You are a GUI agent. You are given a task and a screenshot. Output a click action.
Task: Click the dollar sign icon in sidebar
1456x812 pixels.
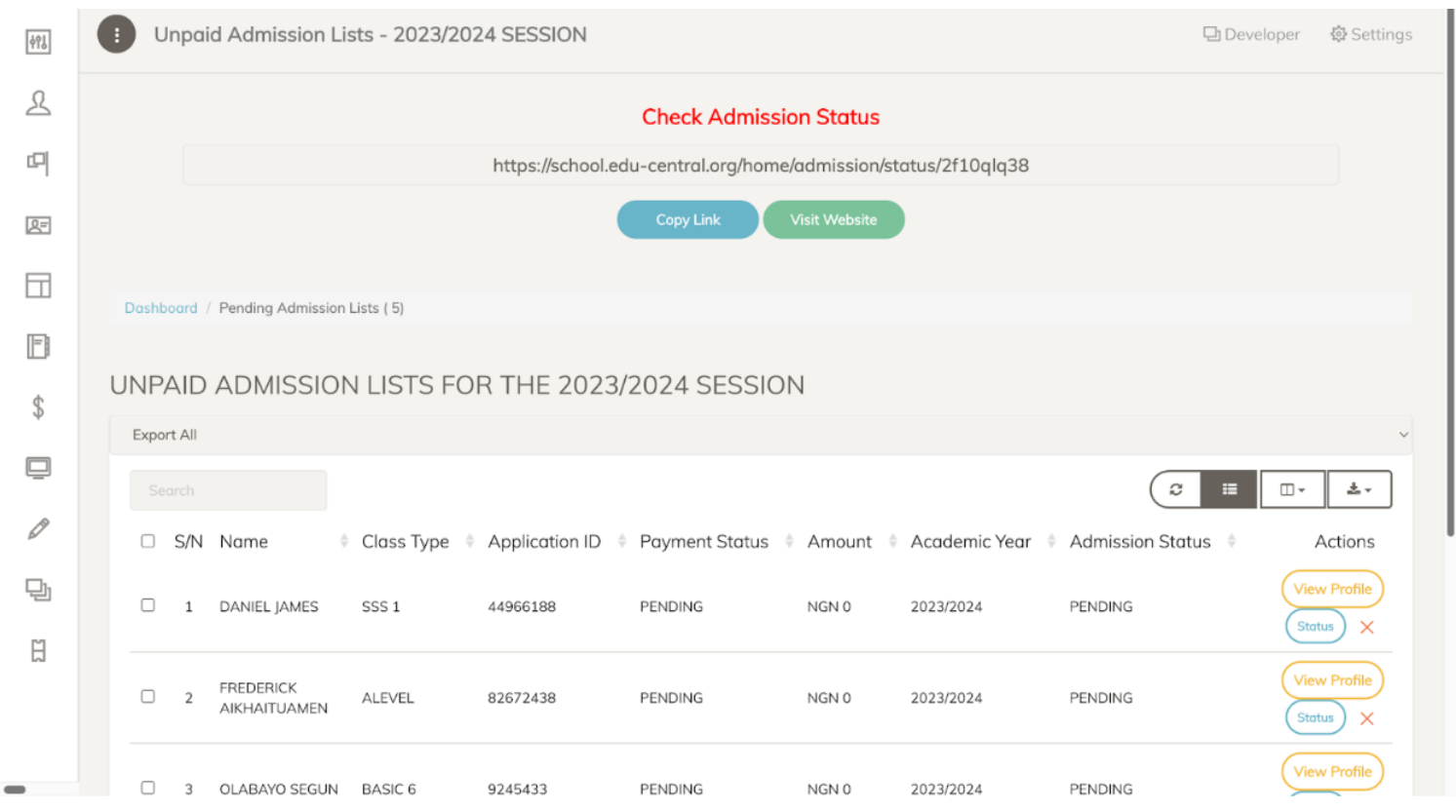[38, 407]
